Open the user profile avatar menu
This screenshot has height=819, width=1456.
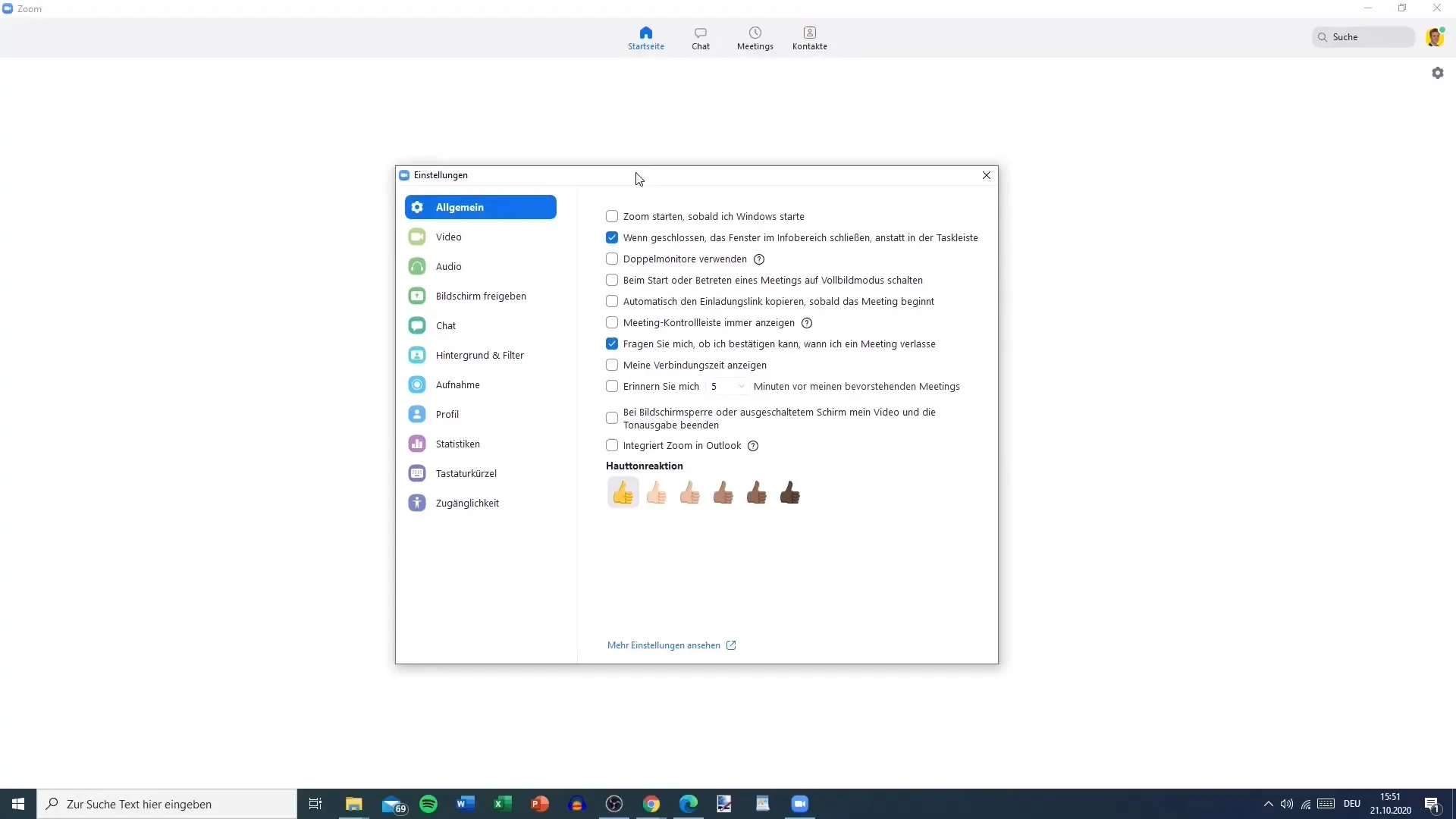(1434, 36)
